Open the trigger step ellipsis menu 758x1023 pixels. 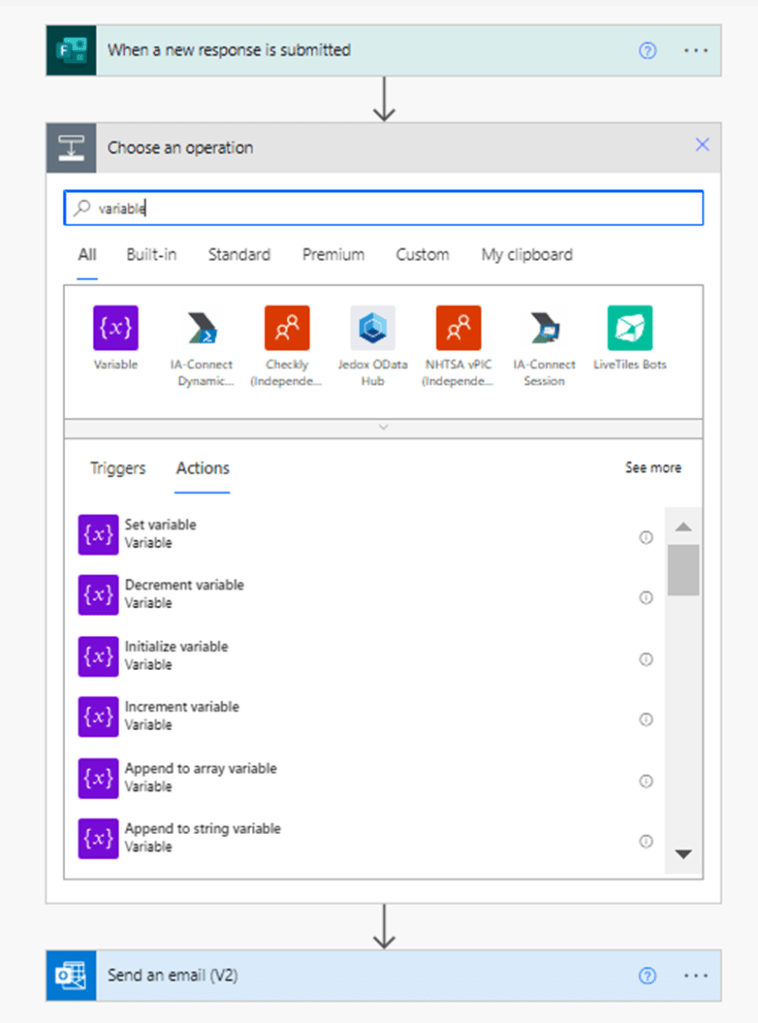pos(696,50)
